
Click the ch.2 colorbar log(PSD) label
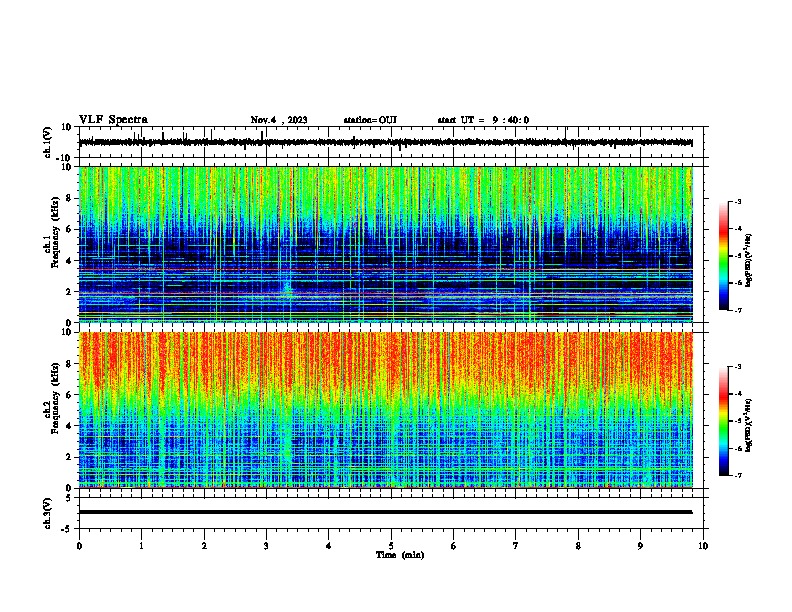click(x=748, y=426)
